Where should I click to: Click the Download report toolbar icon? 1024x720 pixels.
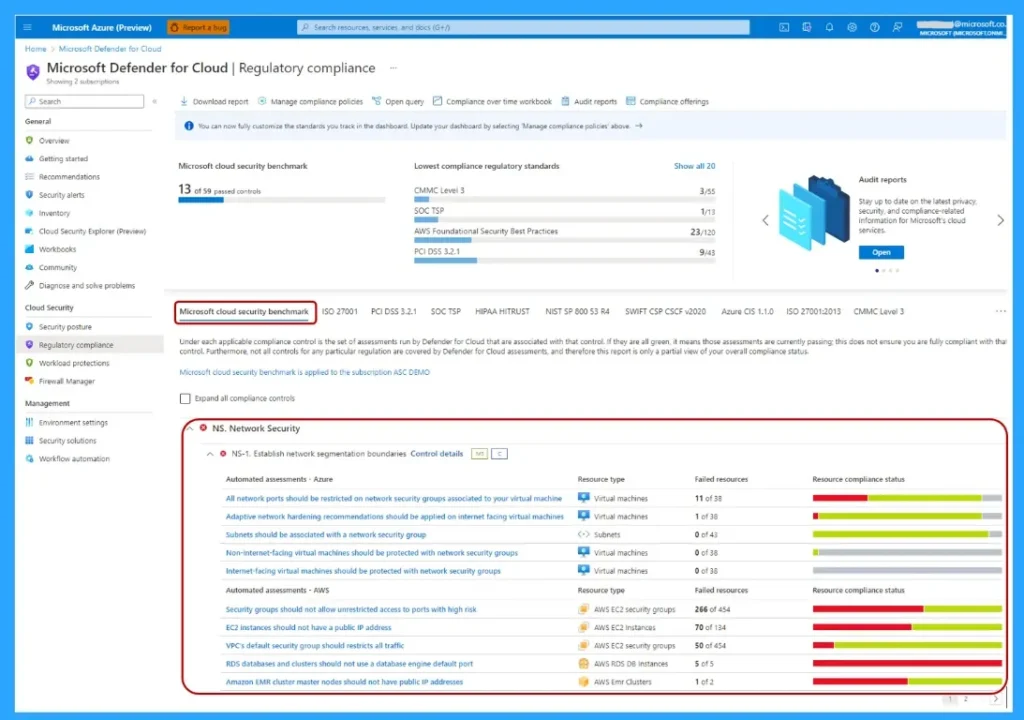tap(183, 100)
